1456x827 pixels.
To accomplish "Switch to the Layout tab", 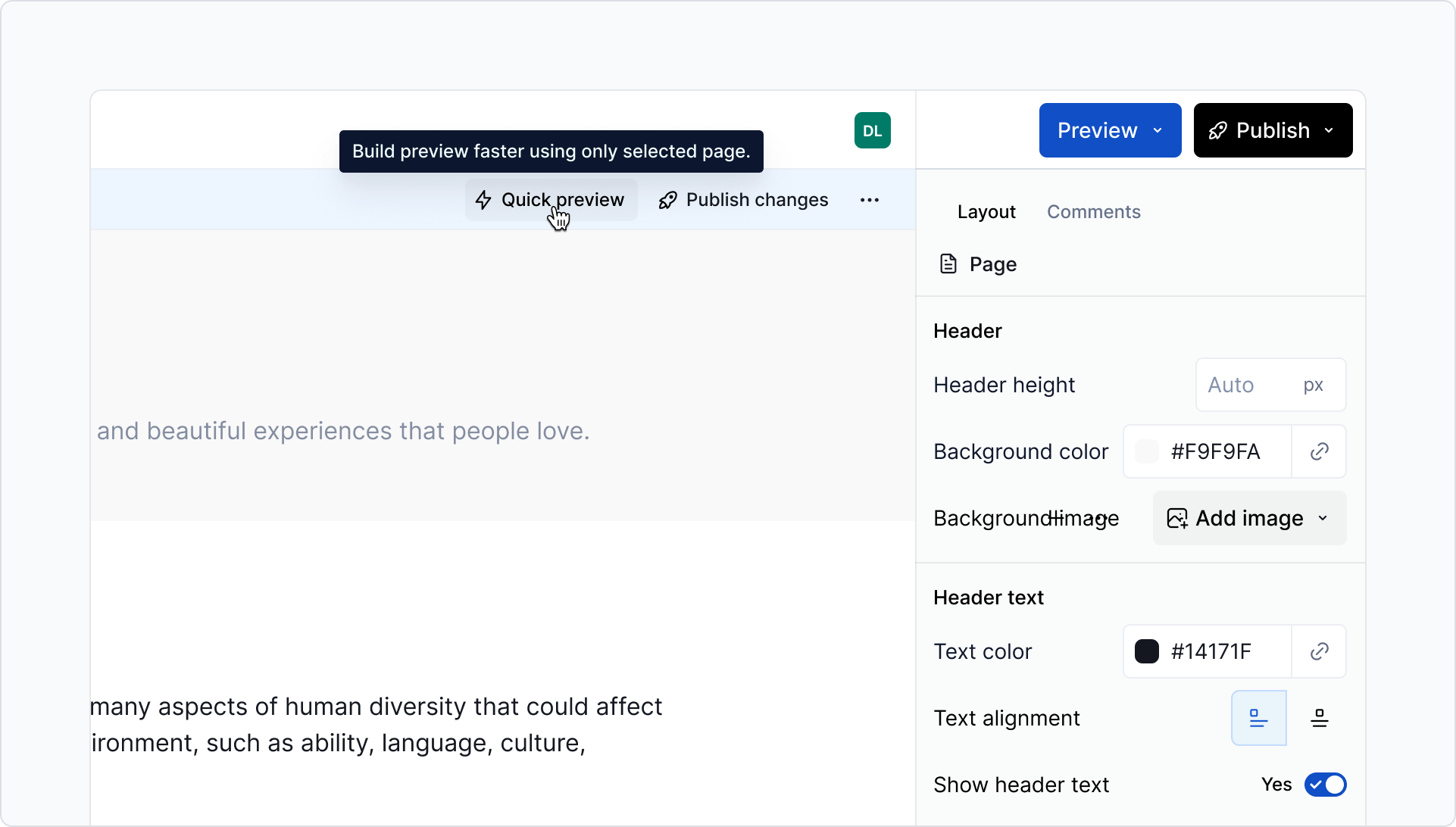I will point(986,212).
